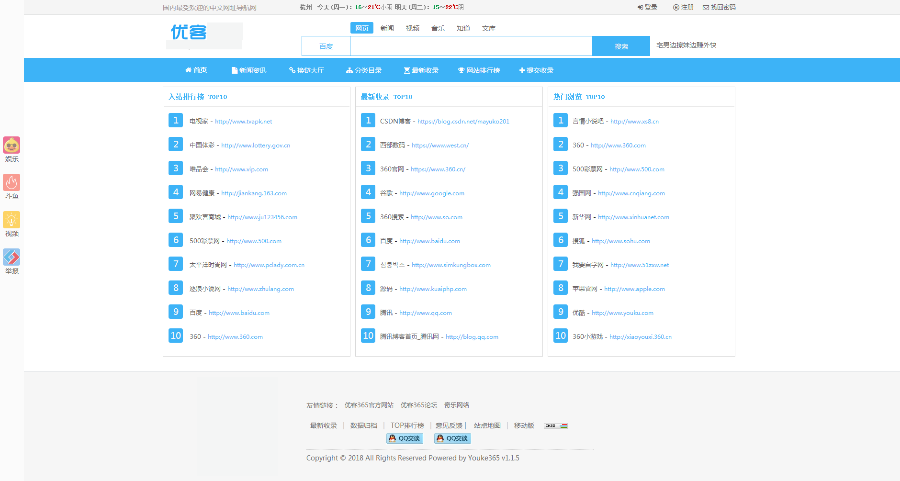Open the nav item to the right of the news item
The image size is (900, 481).
(x=307, y=70)
